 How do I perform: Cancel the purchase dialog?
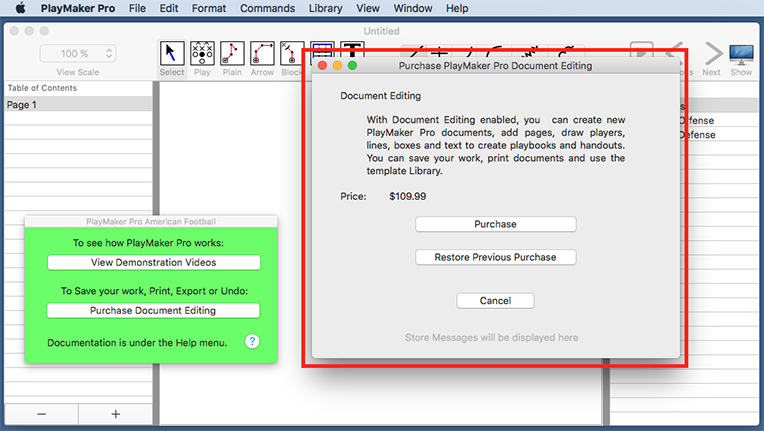pyautogui.click(x=495, y=301)
